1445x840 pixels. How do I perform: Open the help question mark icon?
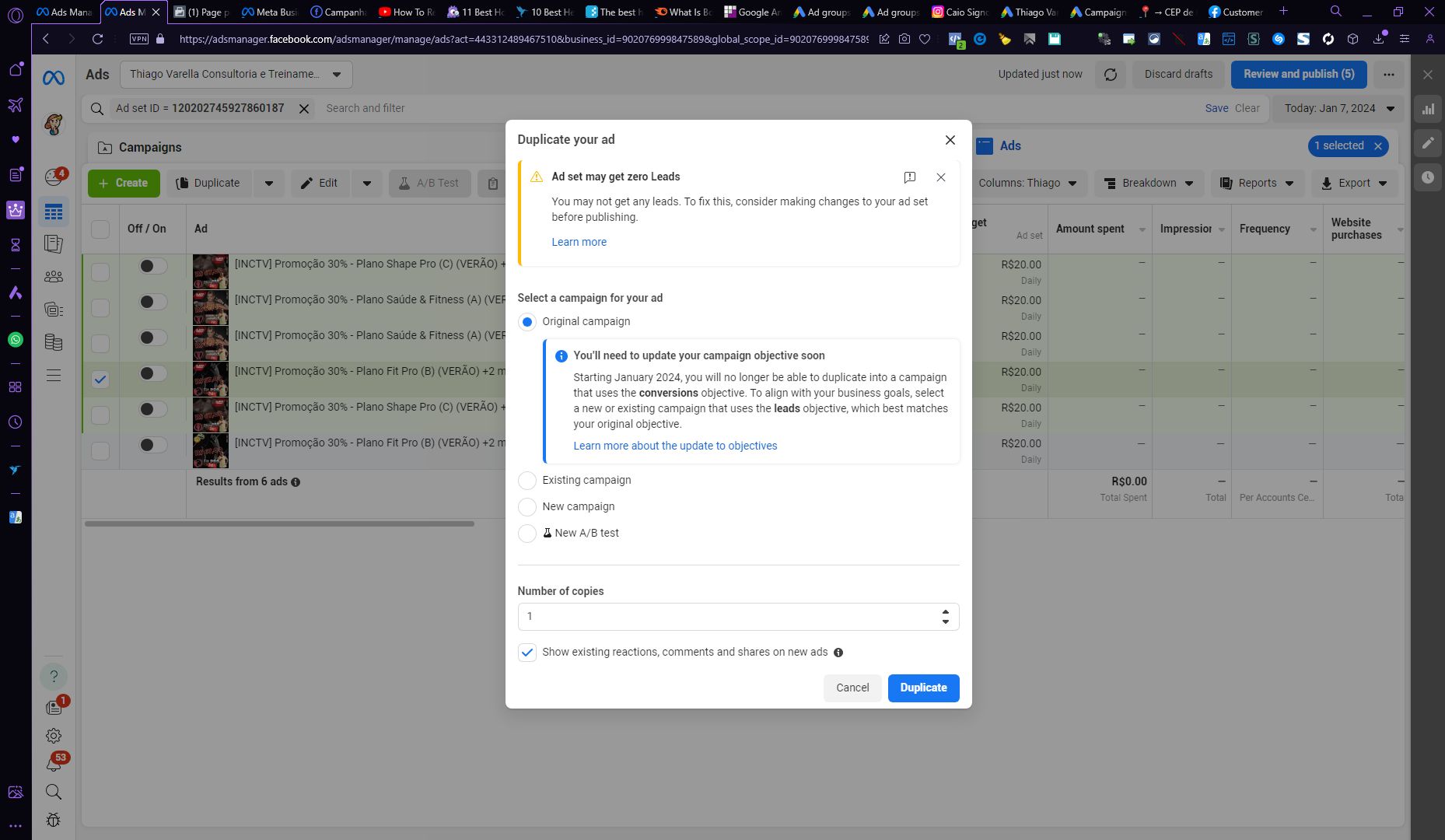point(54,676)
